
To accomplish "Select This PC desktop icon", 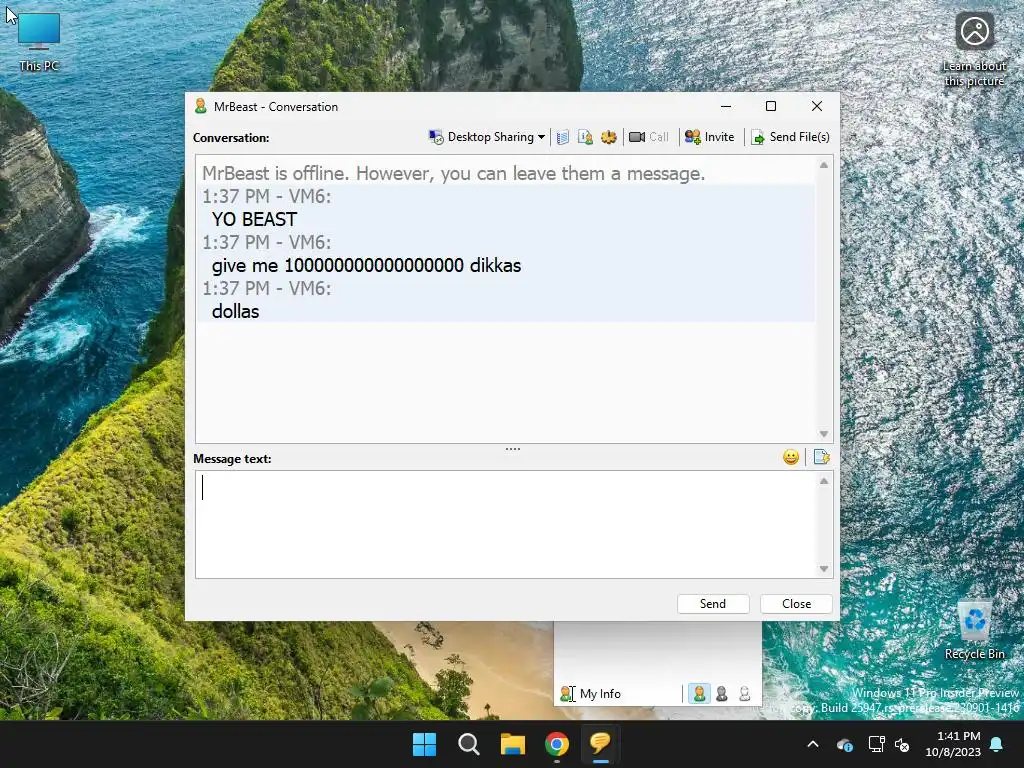I will 39,43.
